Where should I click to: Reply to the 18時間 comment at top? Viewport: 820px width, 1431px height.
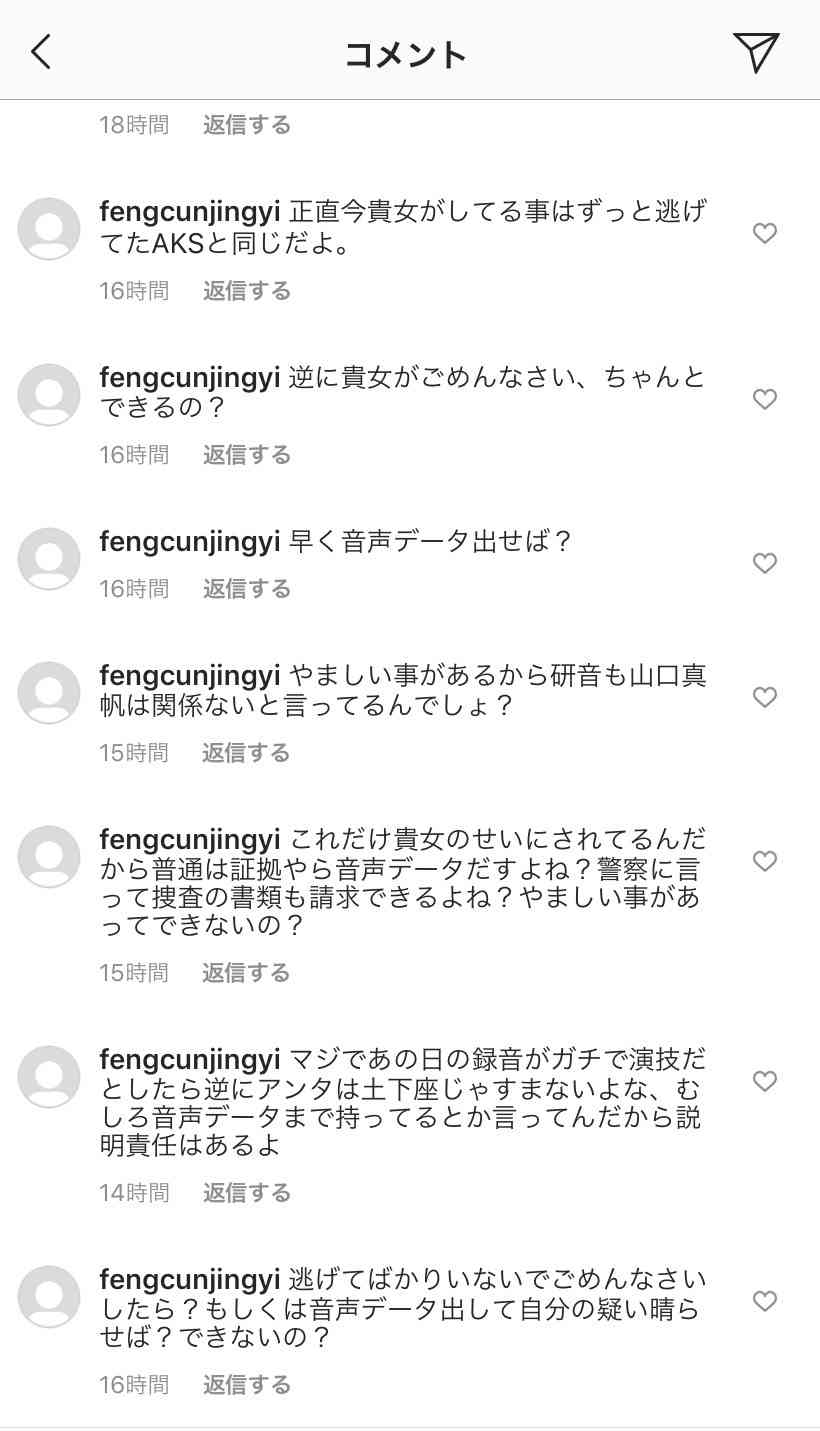tap(247, 125)
